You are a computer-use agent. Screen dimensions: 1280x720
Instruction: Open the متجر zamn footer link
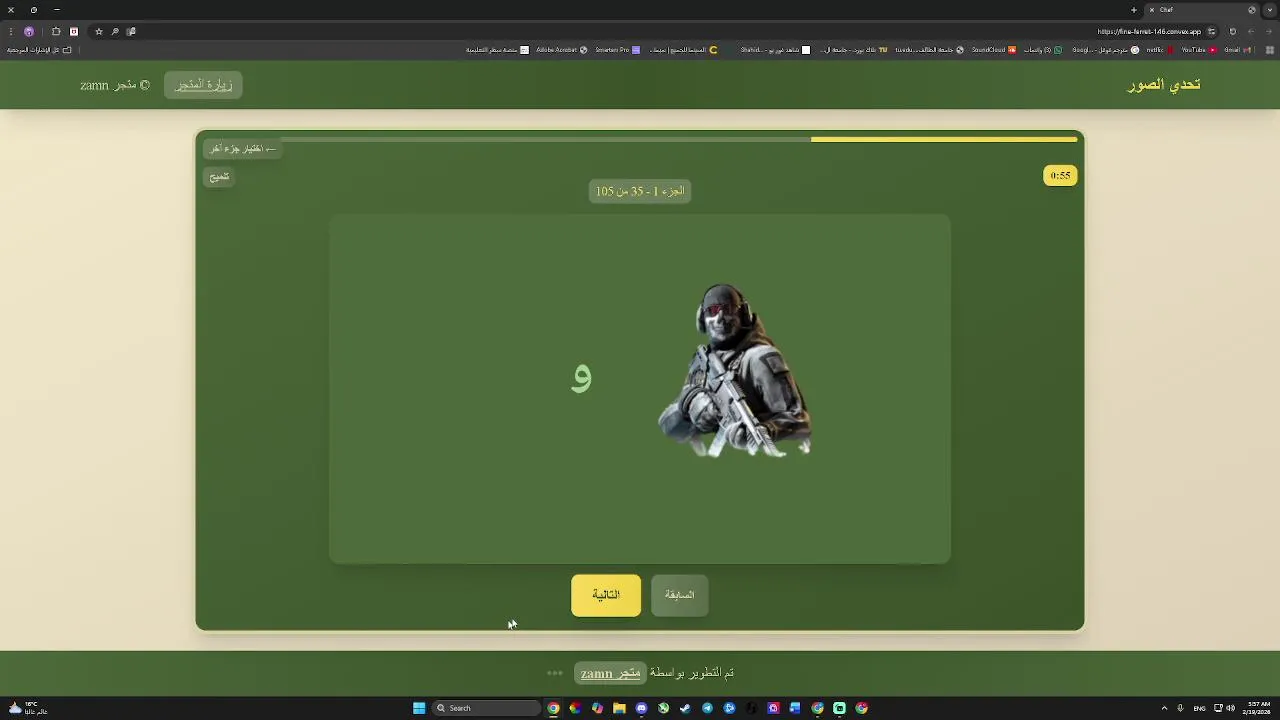(610, 673)
